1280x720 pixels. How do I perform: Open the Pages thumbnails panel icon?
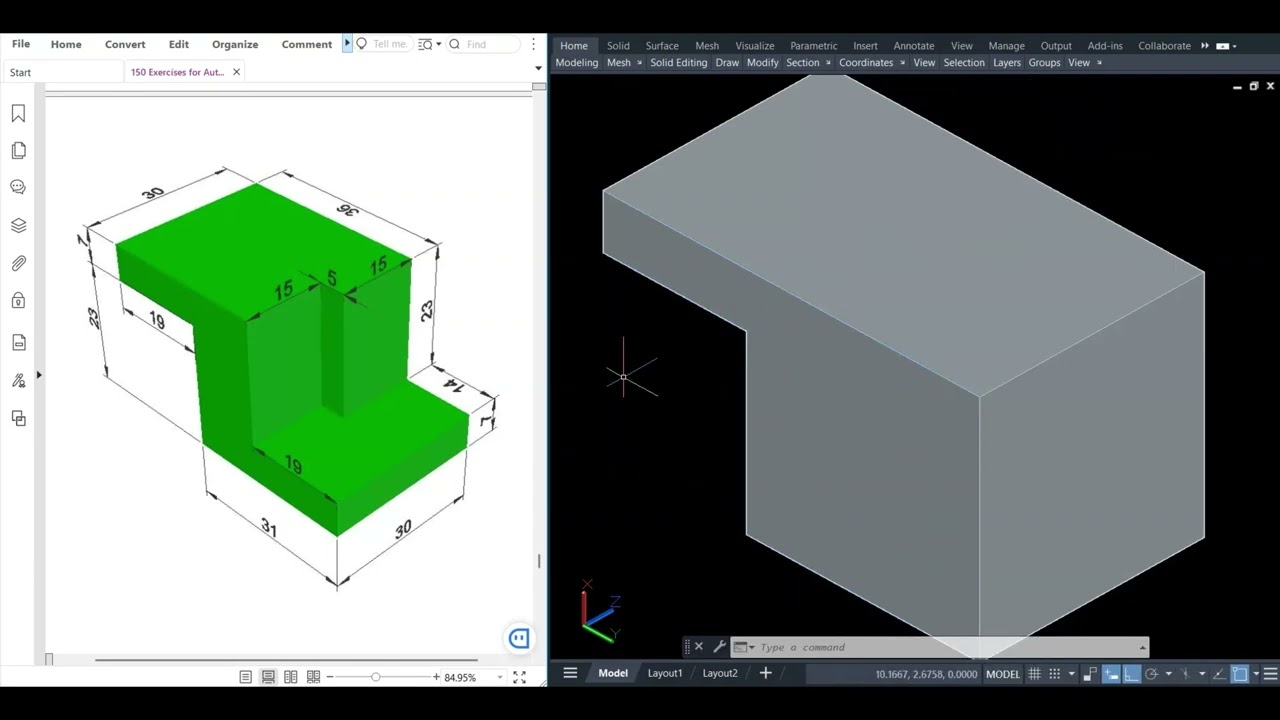18,151
